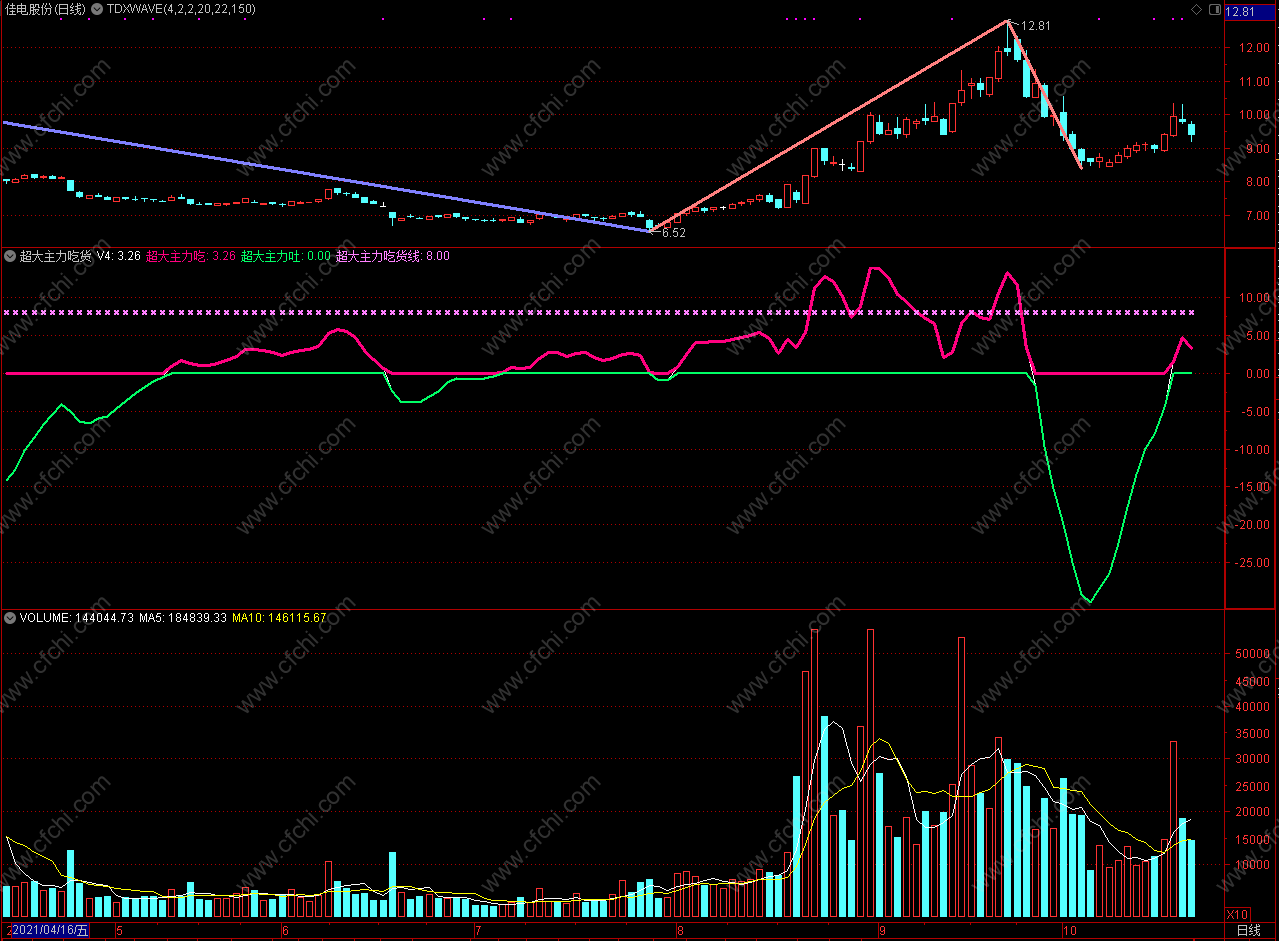The width and height of the screenshot is (1279, 941).
Task: Click month 6 on the time axis
Action: coord(286,931)
